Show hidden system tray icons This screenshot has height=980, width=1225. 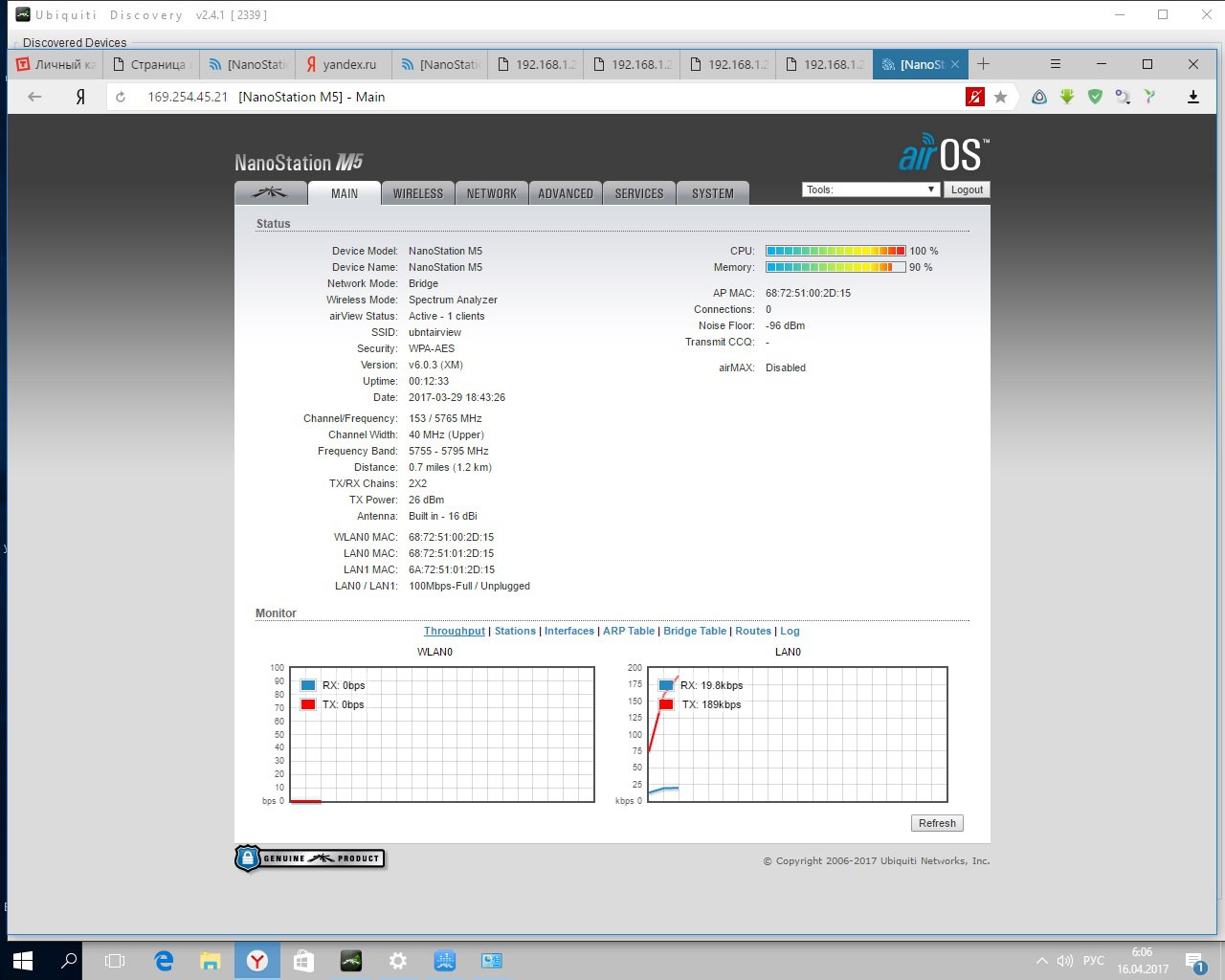click(x=1041, y=961)
